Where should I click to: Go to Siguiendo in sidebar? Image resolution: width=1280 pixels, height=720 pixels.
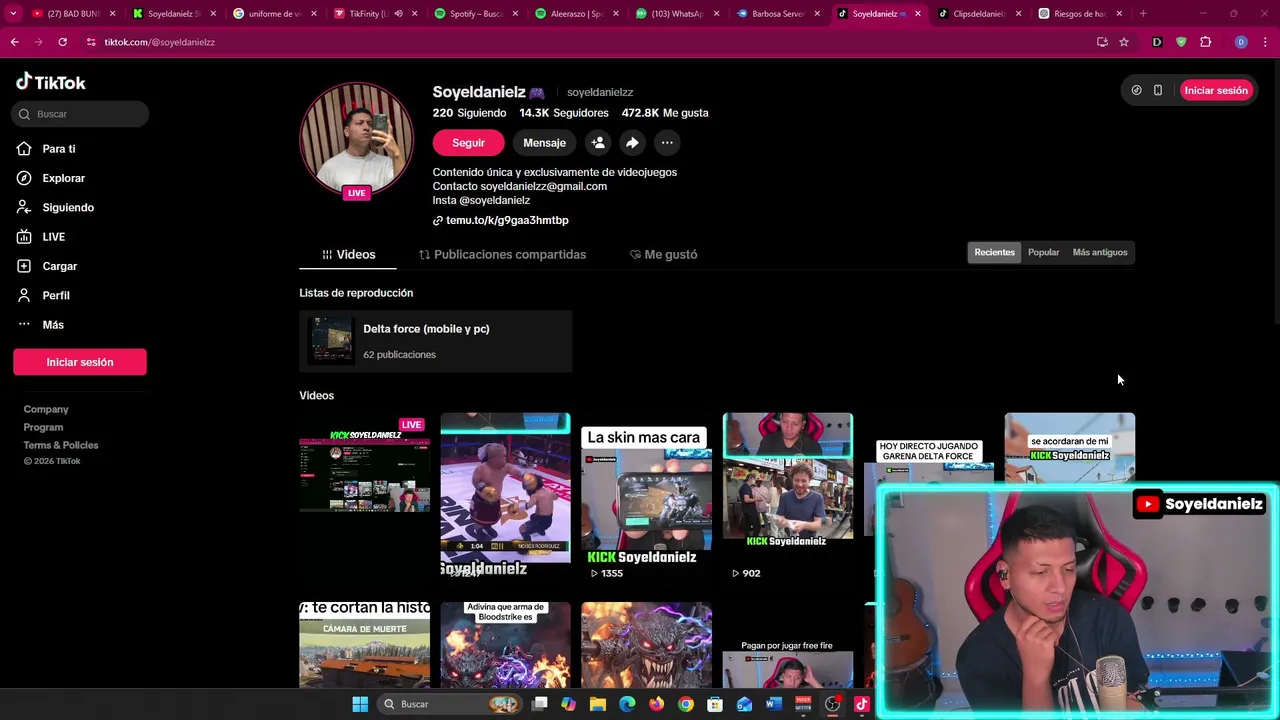click(68, 207)
